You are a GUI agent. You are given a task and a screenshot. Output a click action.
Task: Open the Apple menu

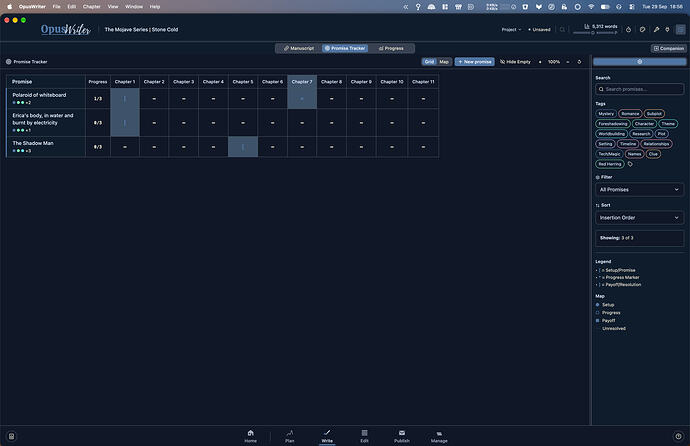point(10,7)
